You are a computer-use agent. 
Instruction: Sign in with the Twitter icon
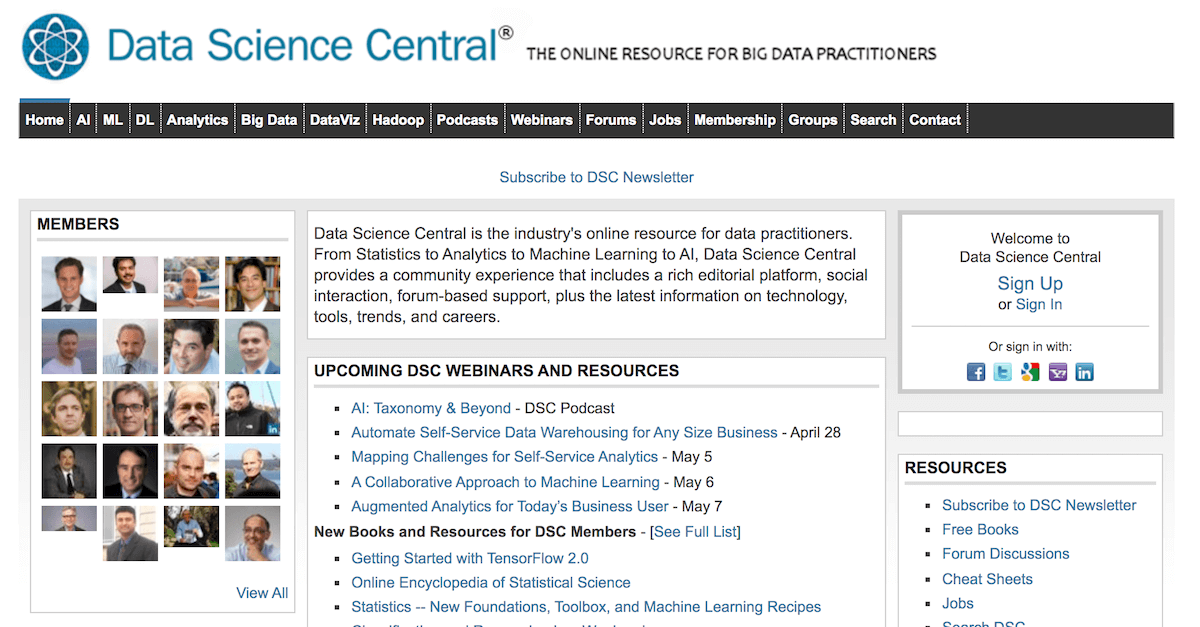click(x=1002, y=371)
